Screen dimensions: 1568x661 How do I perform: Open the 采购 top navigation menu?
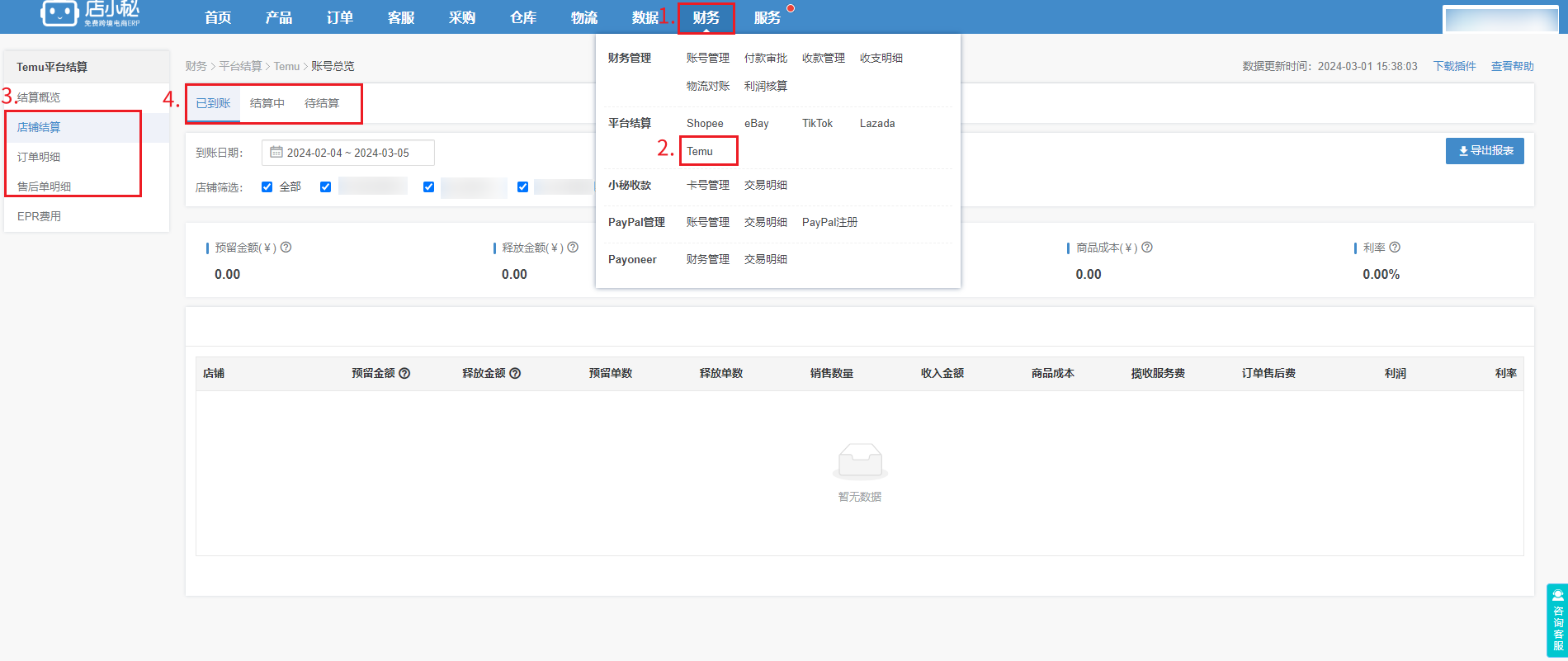[462, 17]
